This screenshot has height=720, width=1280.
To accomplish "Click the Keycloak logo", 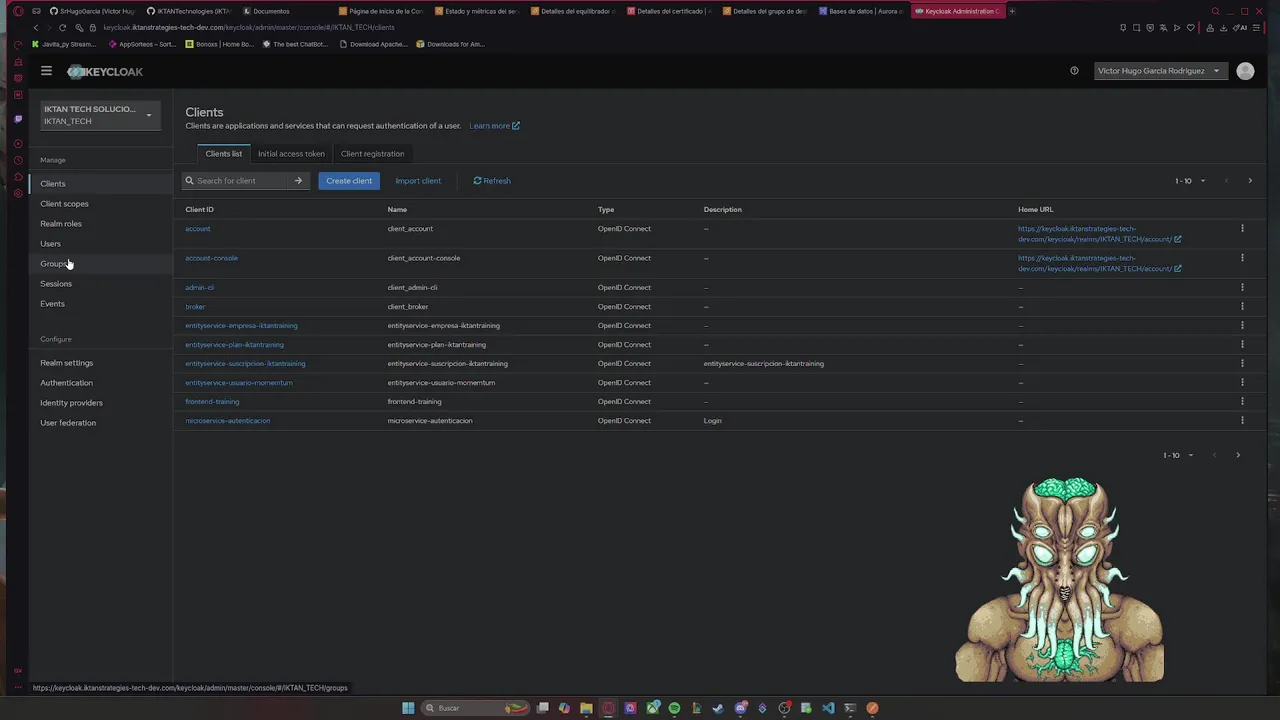I will click(x=105, y=72).
